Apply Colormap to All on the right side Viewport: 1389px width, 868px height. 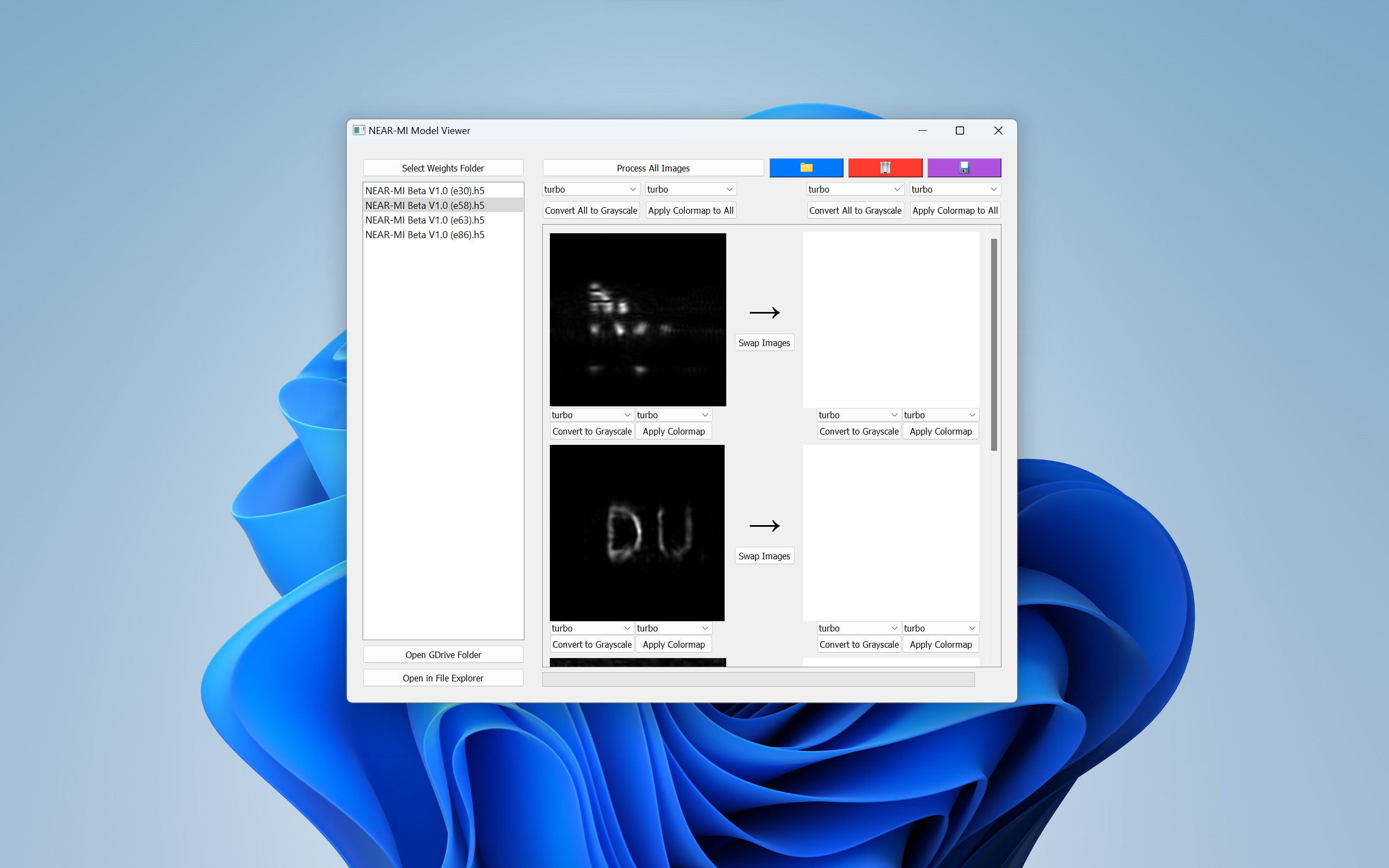pyautogui.click(x=954, y=210)
